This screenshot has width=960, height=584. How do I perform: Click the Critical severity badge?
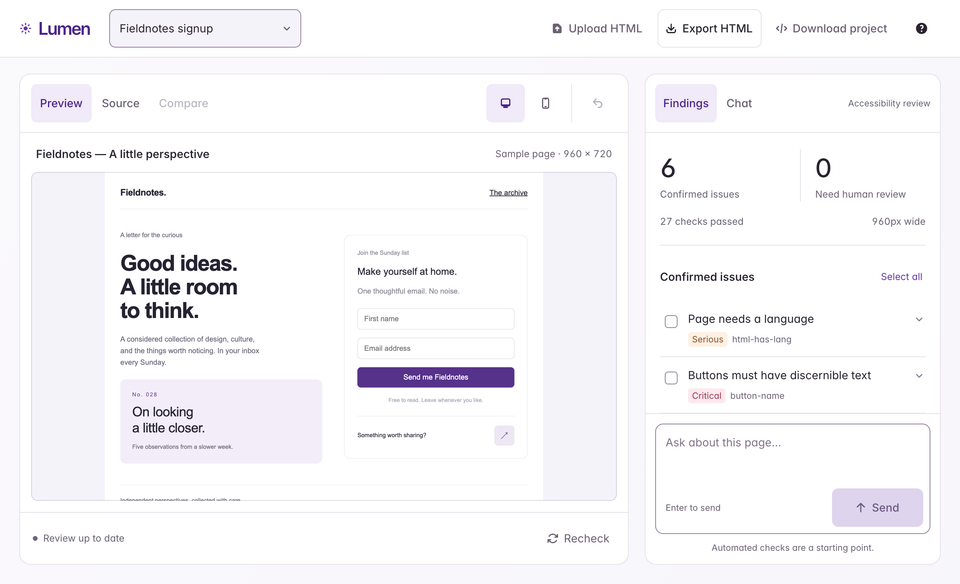pos(707,395)
